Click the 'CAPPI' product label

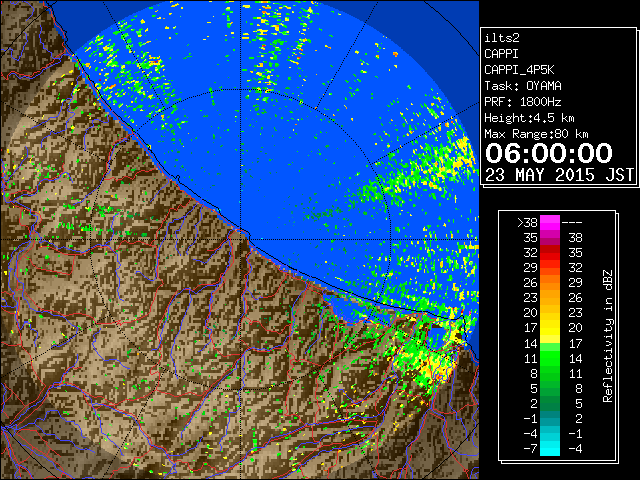501,54
